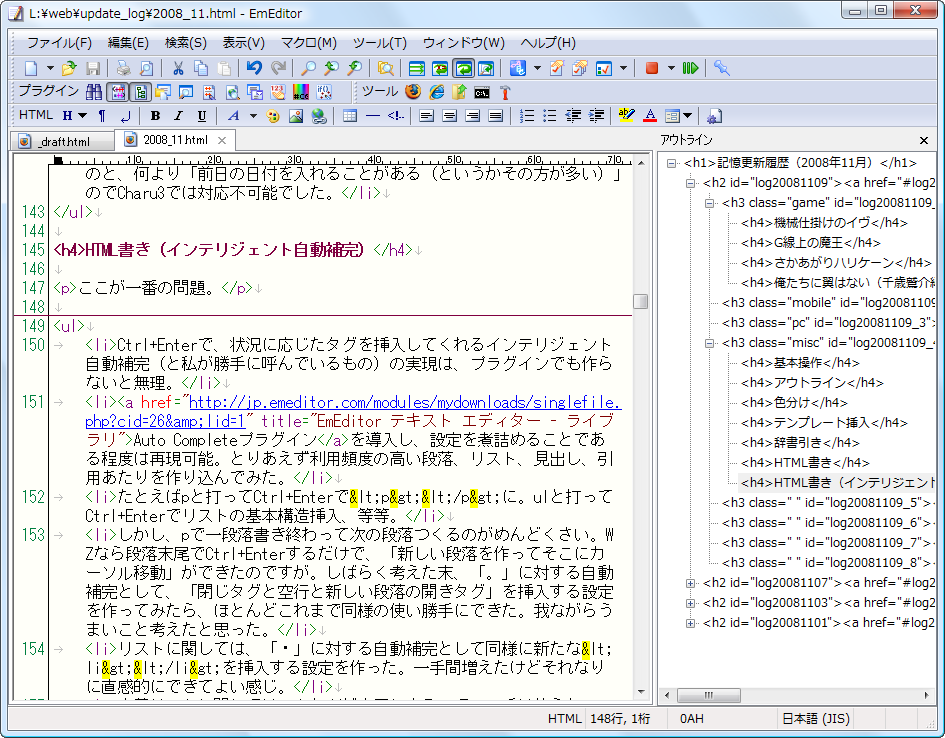Click the hammer tool icon
Viewport: 945px width, 738px height.
(505, 92)
